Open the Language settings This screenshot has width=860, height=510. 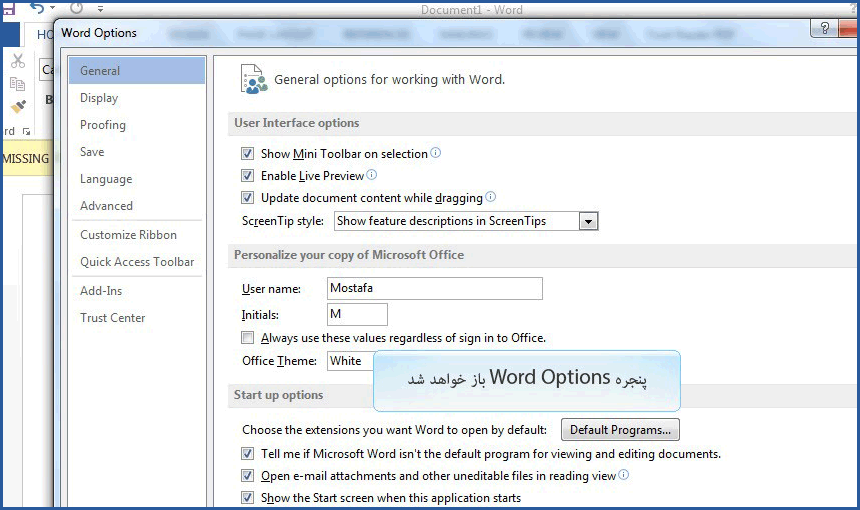(137, 179)
